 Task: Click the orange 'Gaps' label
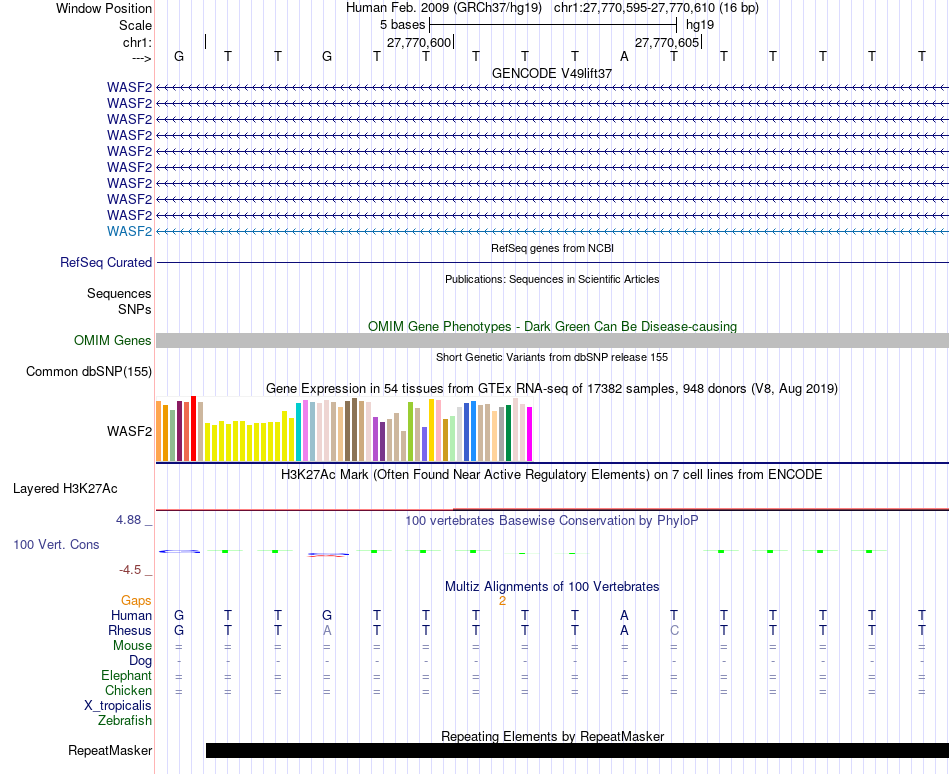coord(136,600)
